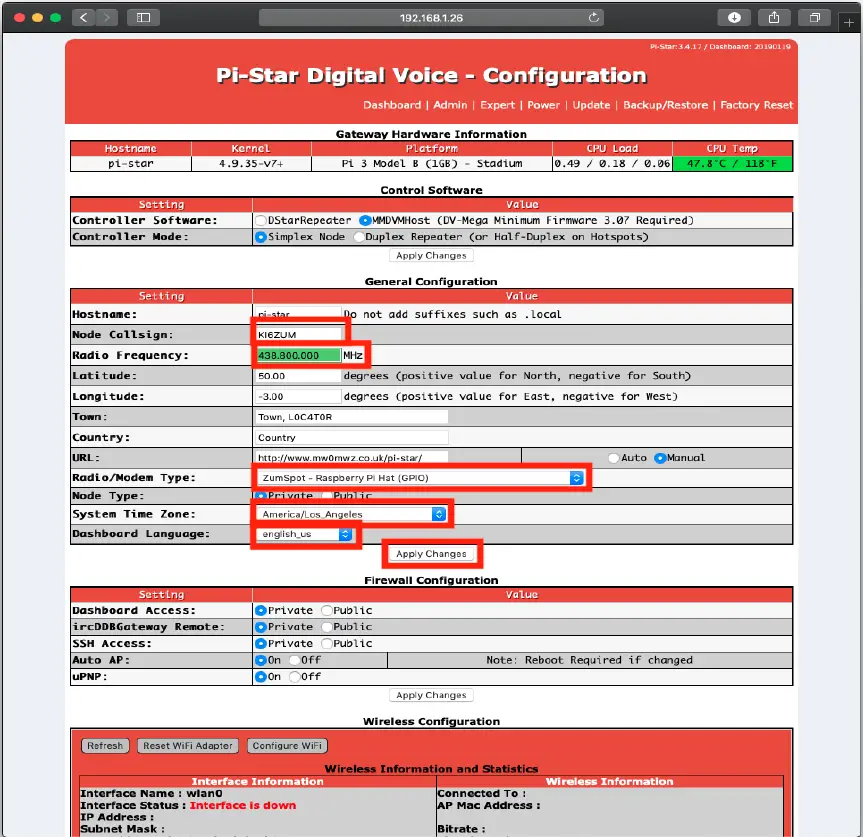Click the Node Callsign input field
The height and width of the screenshot is (837, 863).
(298, 334)
